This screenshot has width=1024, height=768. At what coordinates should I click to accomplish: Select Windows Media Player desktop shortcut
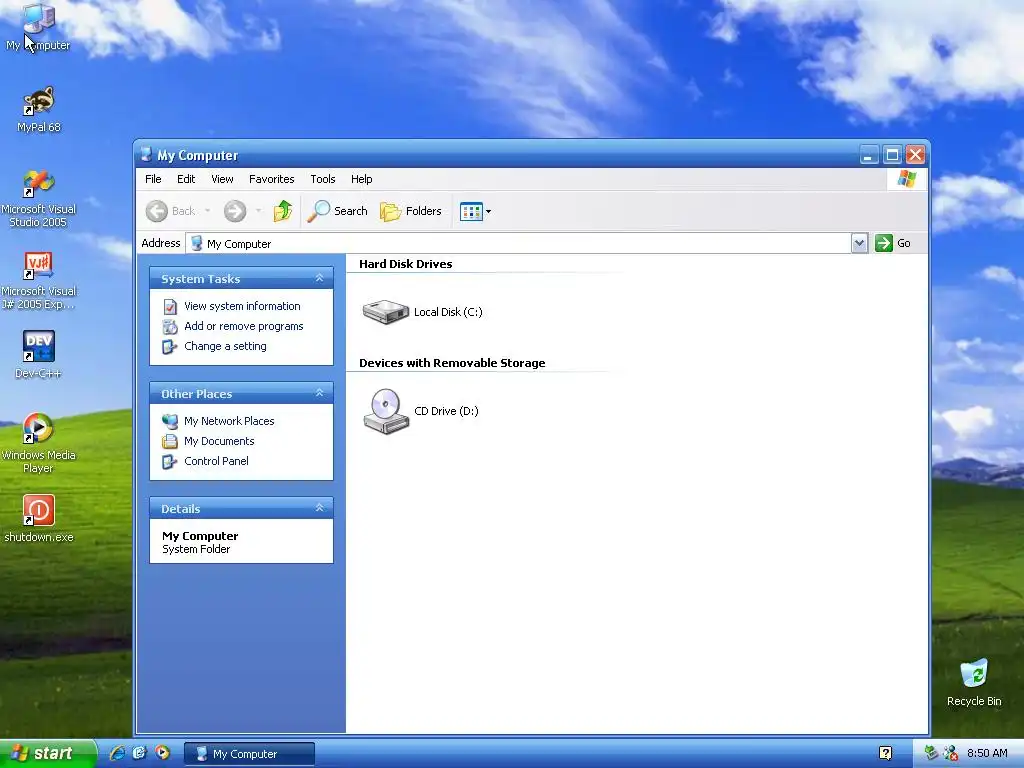click(x=38, y=443)
